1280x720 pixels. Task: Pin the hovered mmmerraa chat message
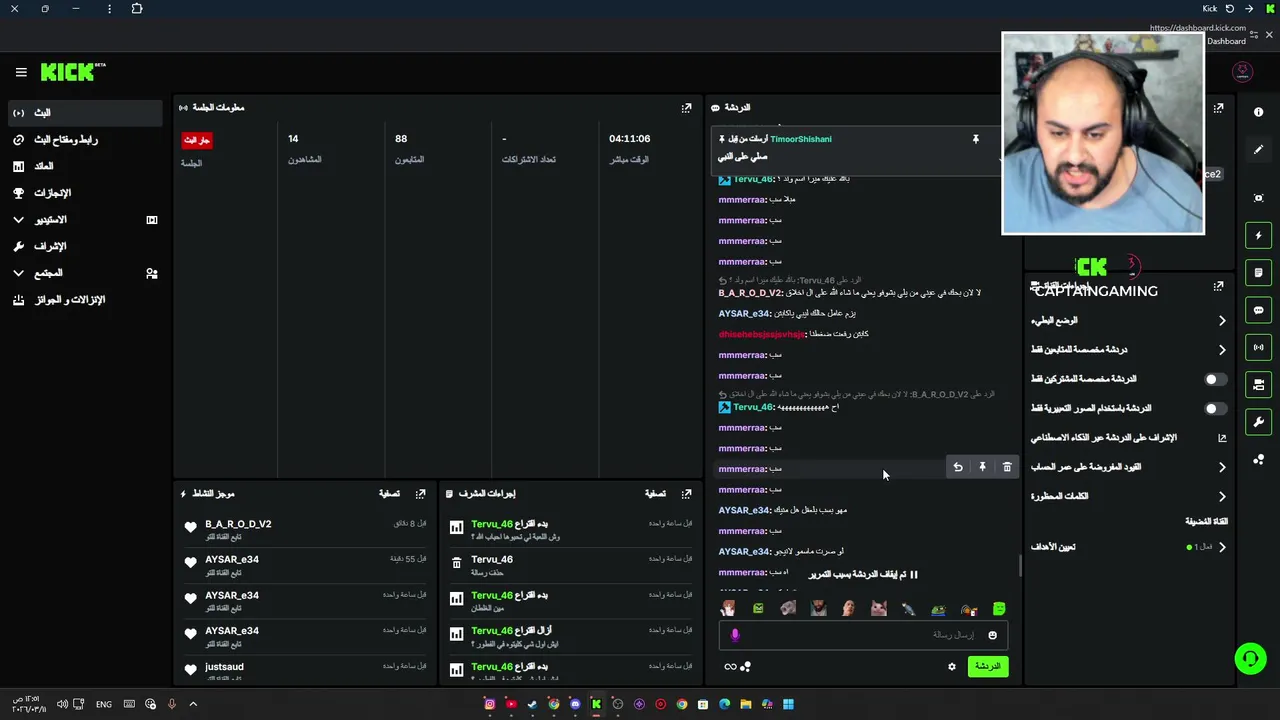(982, 467)
